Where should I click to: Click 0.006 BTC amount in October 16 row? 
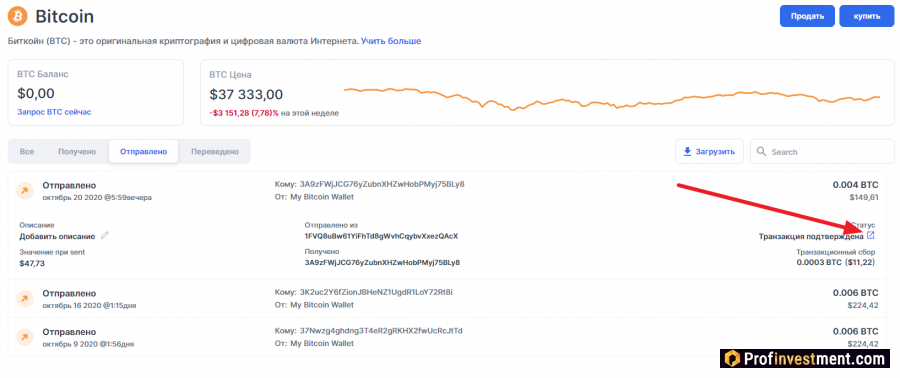point(855,293)
